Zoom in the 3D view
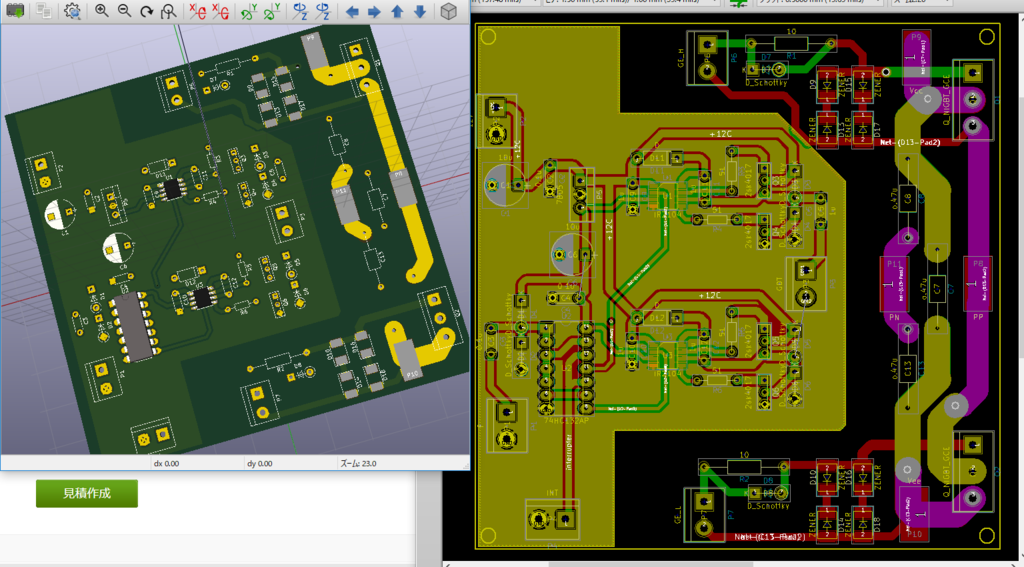This screenshot has height=567, width=1024. coord(101,10)
